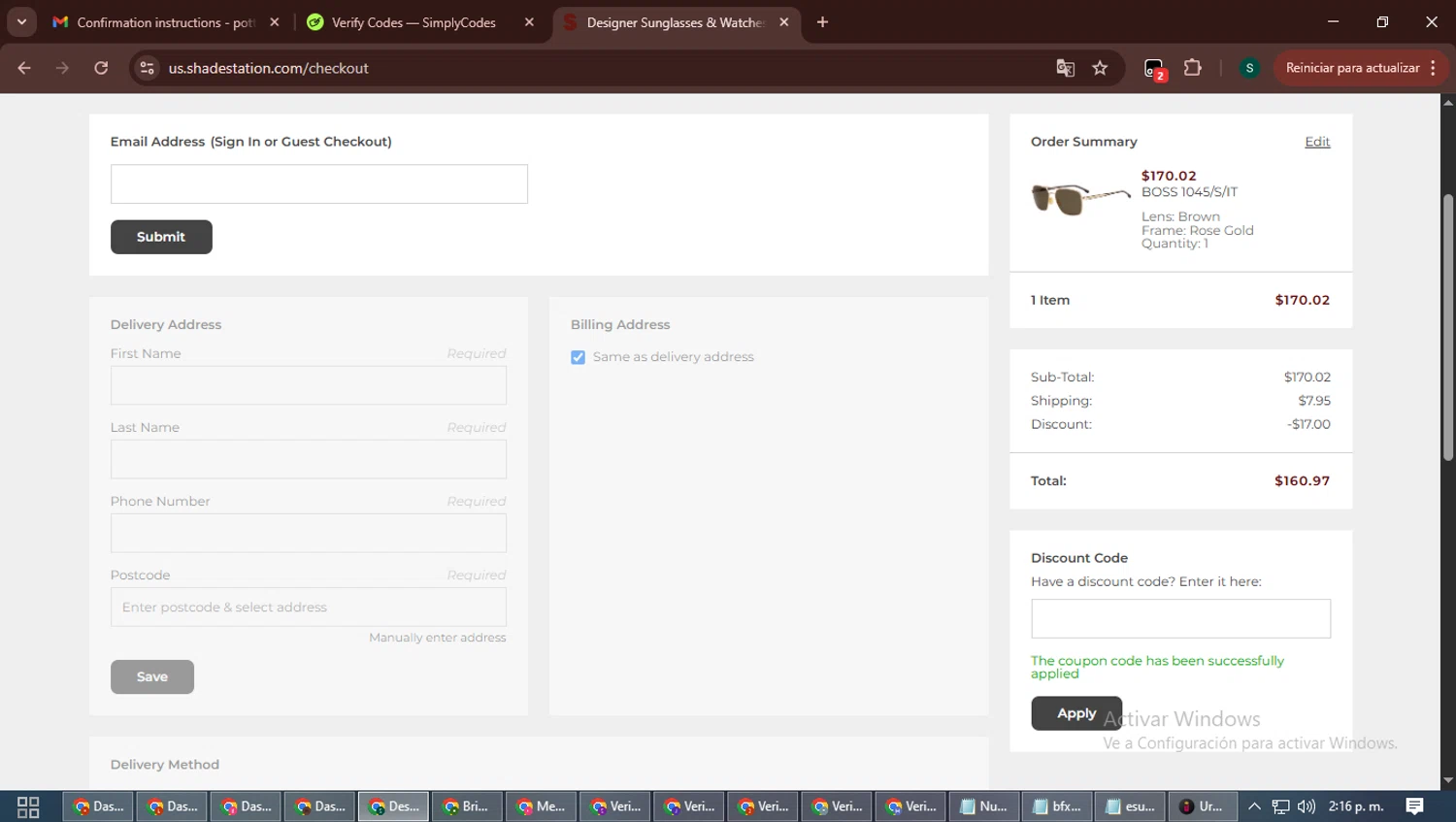
Task: Switch to Bri... Chrome taskbar window
Action: 466,806
